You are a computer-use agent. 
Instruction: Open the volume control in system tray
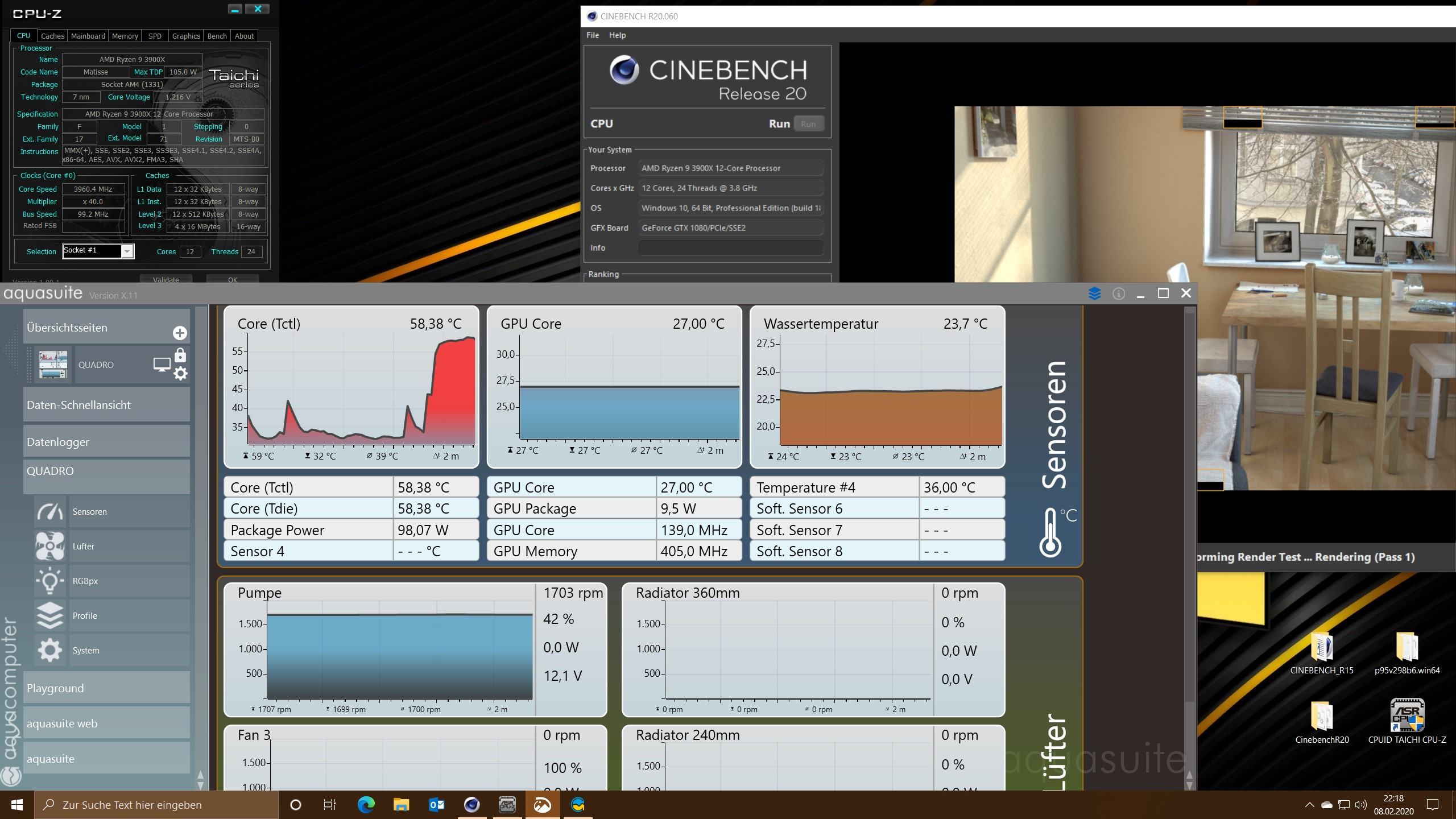[x=1361, y=805]
